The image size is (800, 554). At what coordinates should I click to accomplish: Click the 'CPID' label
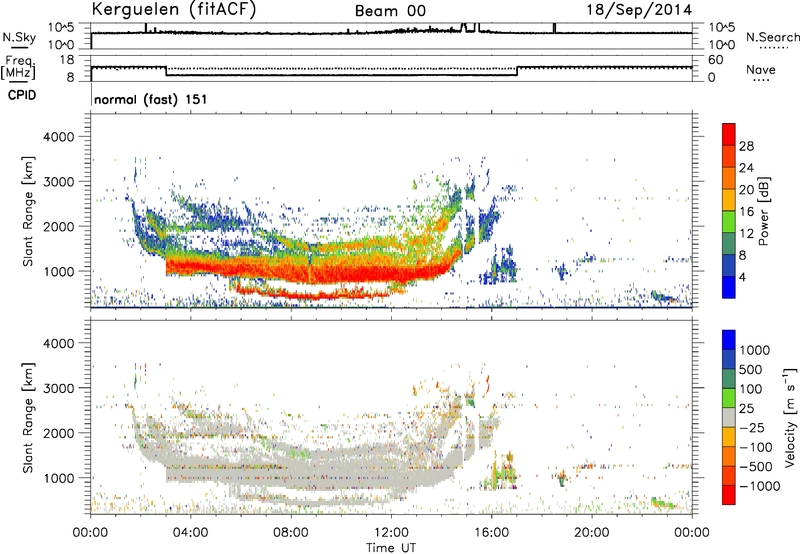(x=22, y=95)
